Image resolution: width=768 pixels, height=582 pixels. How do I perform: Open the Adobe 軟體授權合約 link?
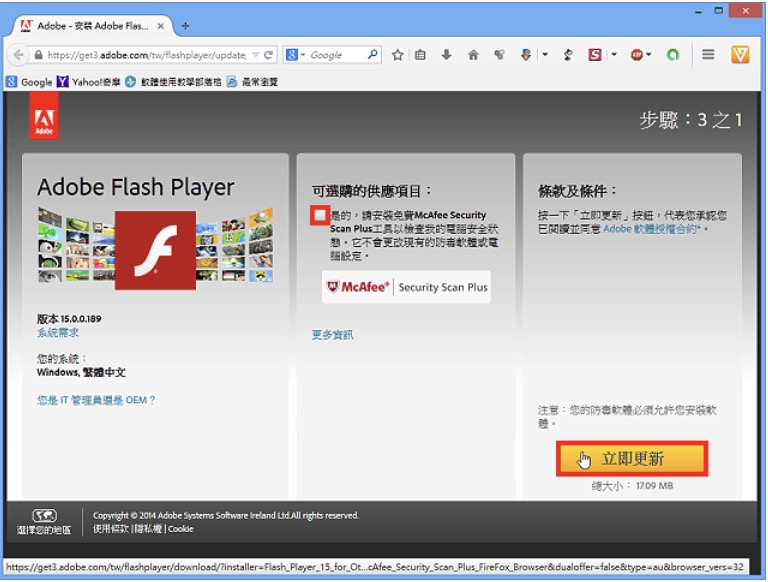(651, 229)
